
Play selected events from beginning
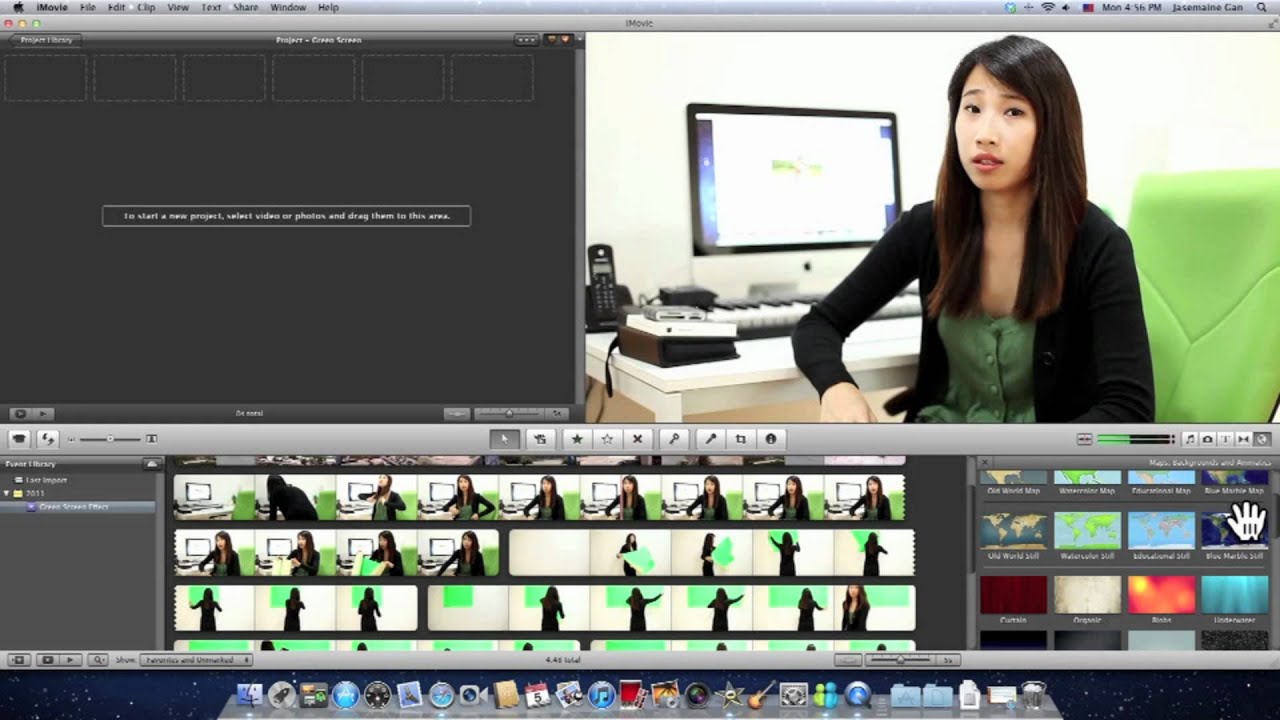(x=70, y=660)
